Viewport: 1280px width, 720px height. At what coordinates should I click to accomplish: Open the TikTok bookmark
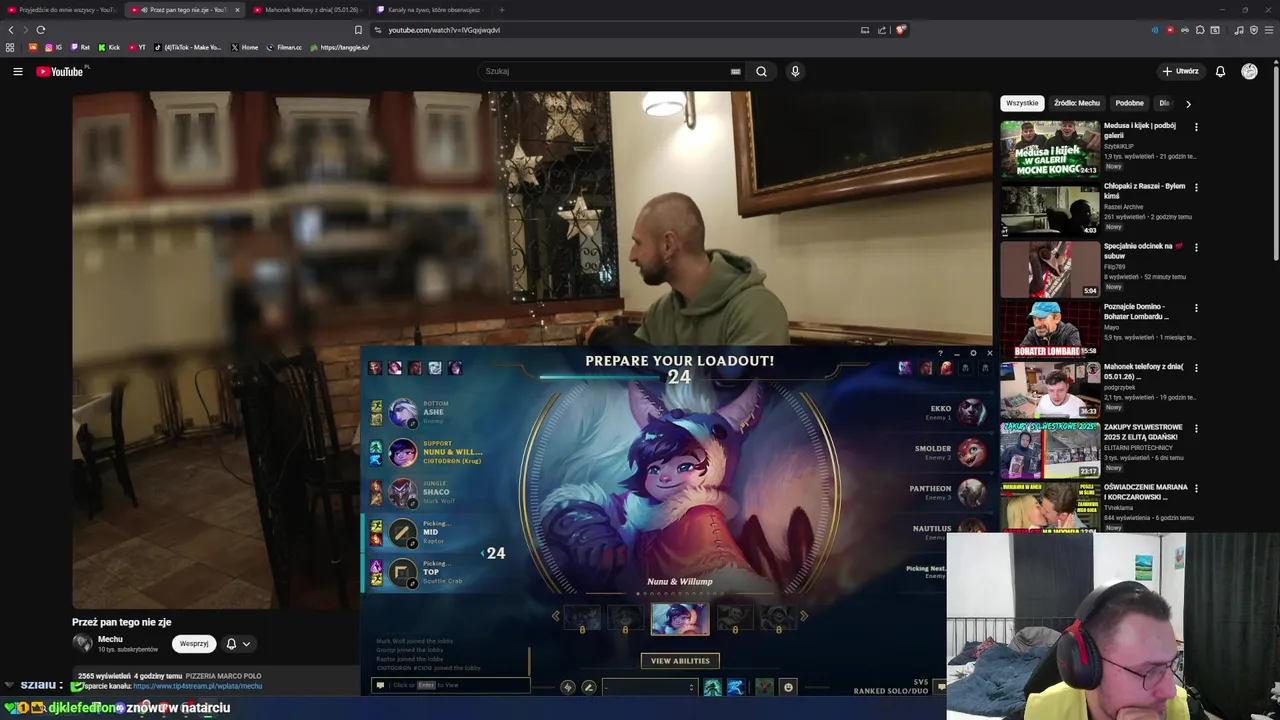click(x=188, y=47)
